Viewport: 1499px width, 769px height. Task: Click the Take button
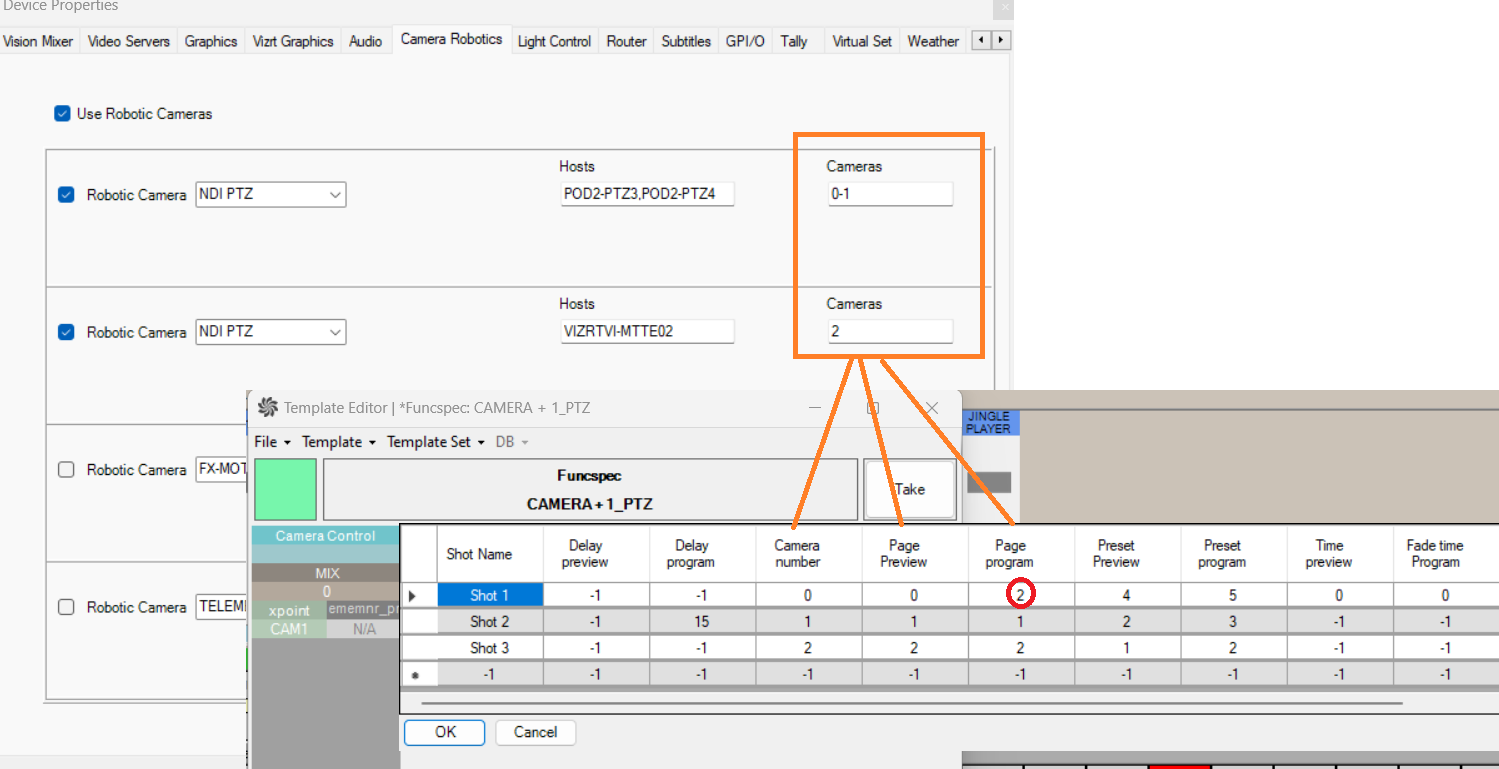909,489
